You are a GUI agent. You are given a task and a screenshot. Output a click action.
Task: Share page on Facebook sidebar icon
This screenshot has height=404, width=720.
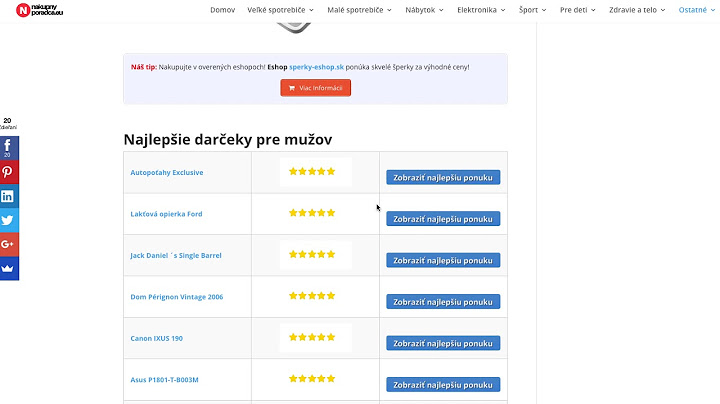pos(9,148)
